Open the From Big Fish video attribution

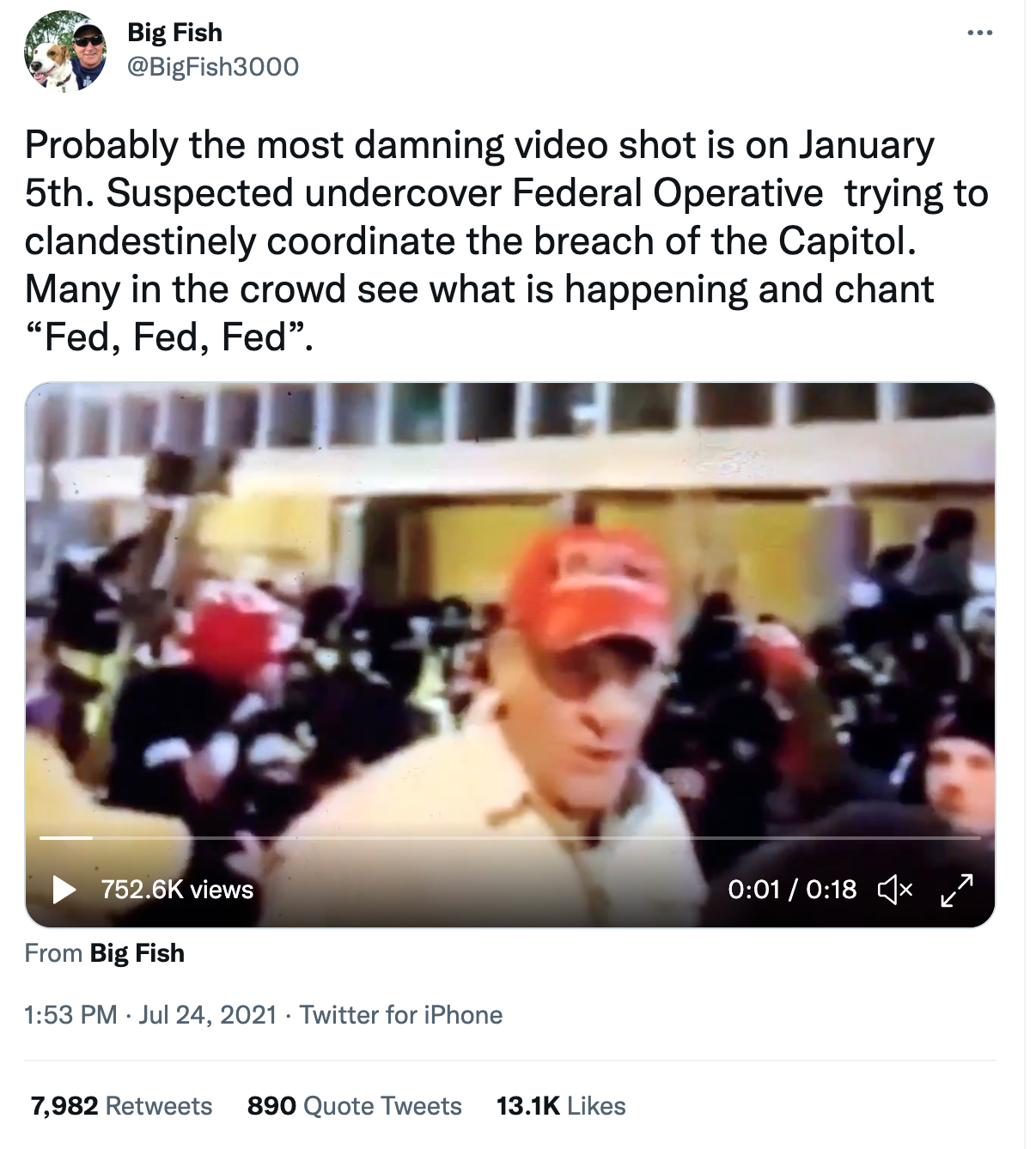(x=137, y=952)
